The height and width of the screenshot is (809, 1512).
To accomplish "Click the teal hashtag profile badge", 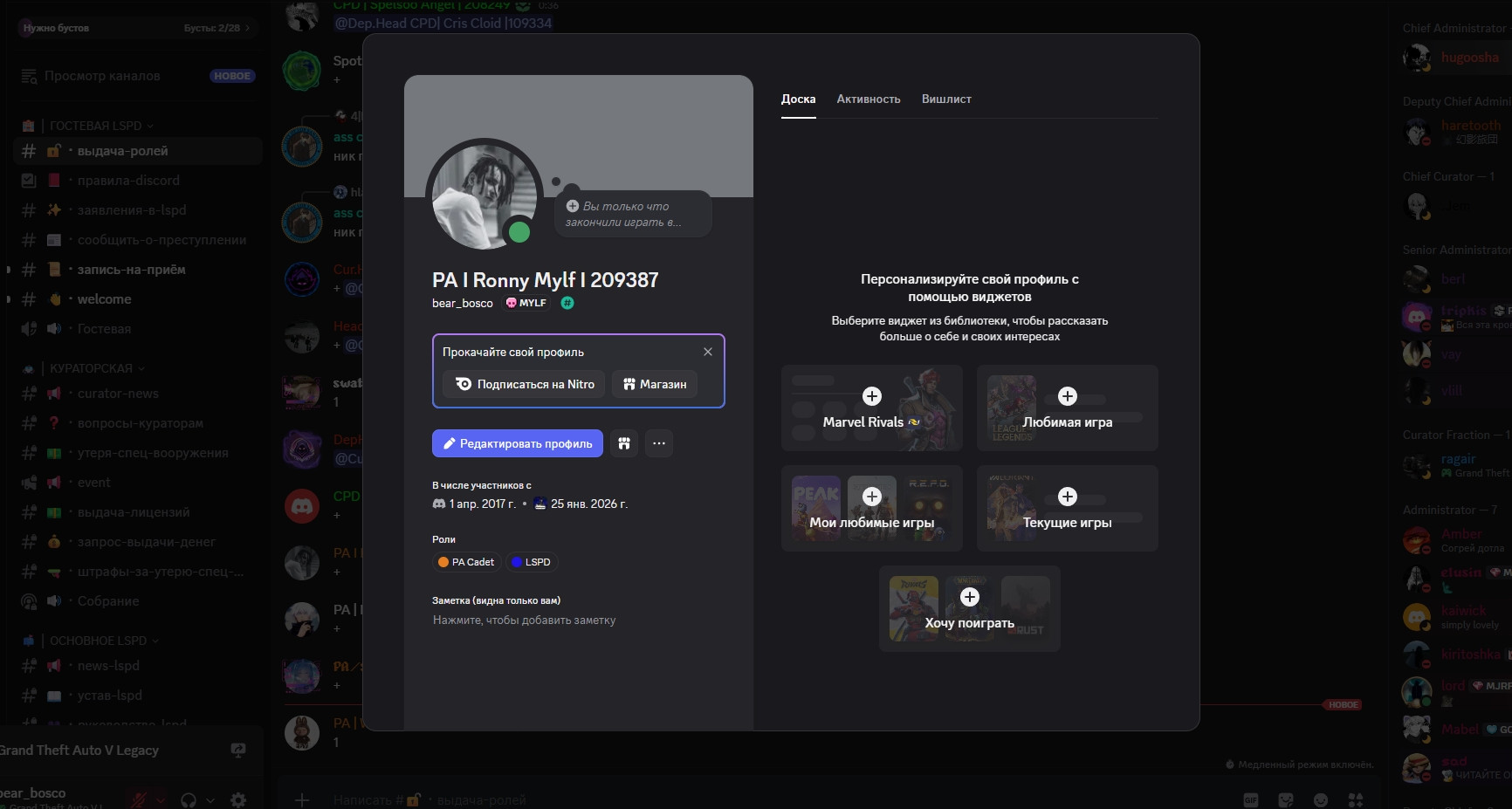I will coord(567,303).
